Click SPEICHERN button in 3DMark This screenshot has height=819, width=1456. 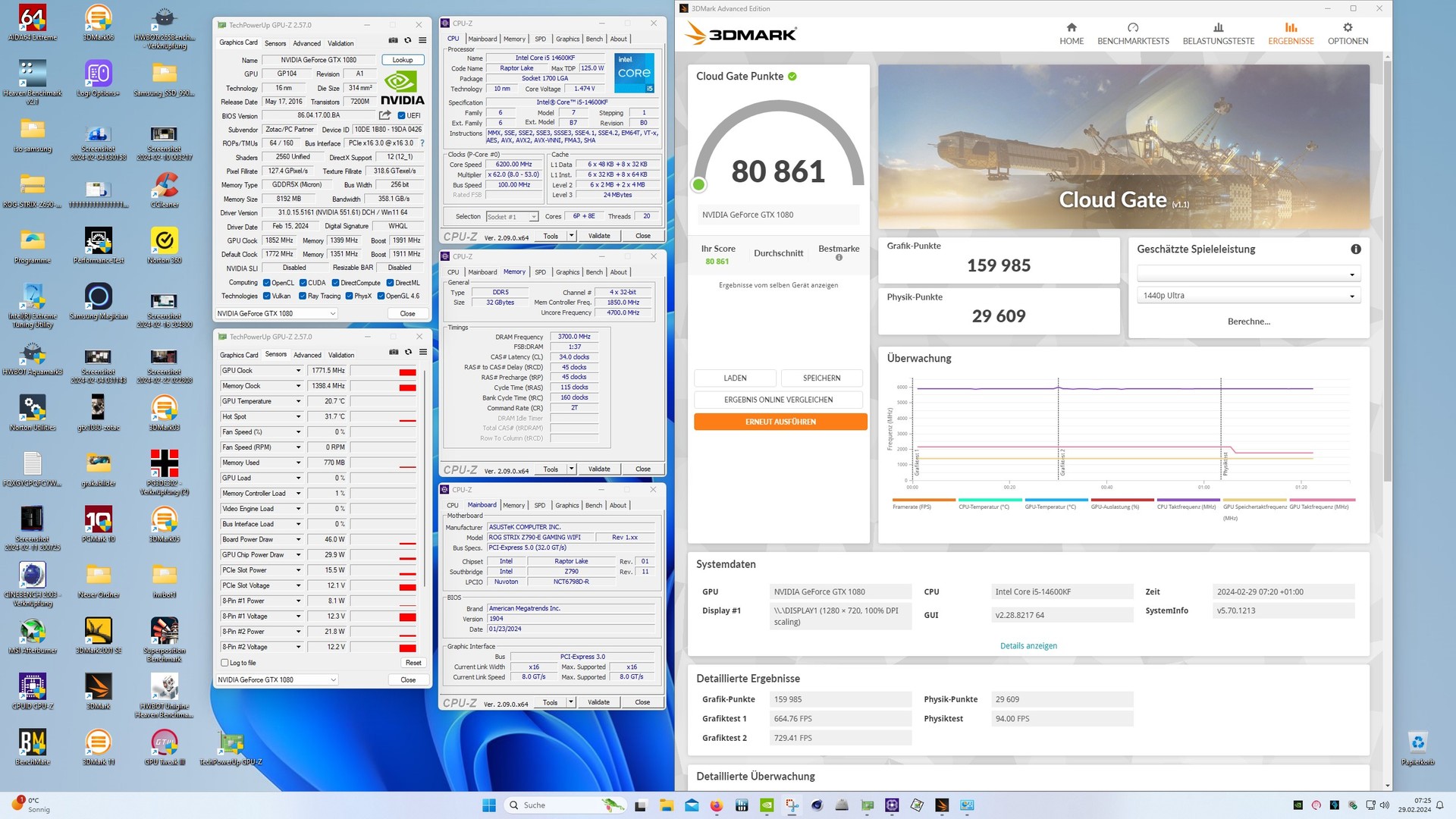[821, 378]
